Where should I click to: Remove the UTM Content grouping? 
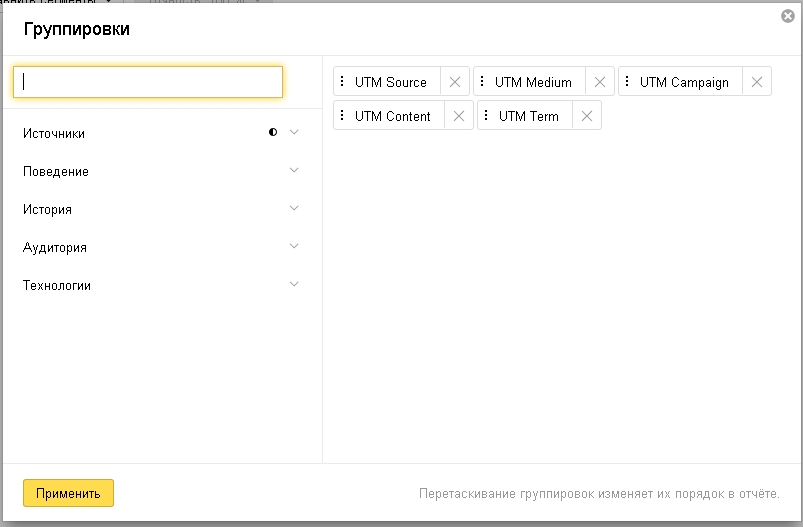coord(459,117)
